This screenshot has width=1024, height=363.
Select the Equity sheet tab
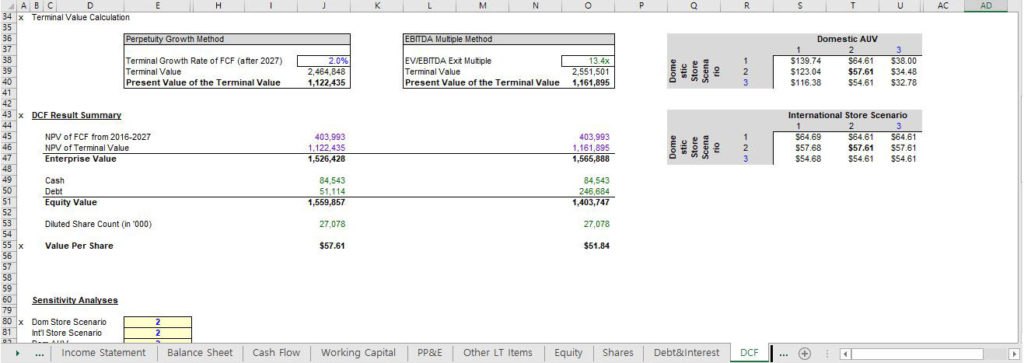[568, 353]
